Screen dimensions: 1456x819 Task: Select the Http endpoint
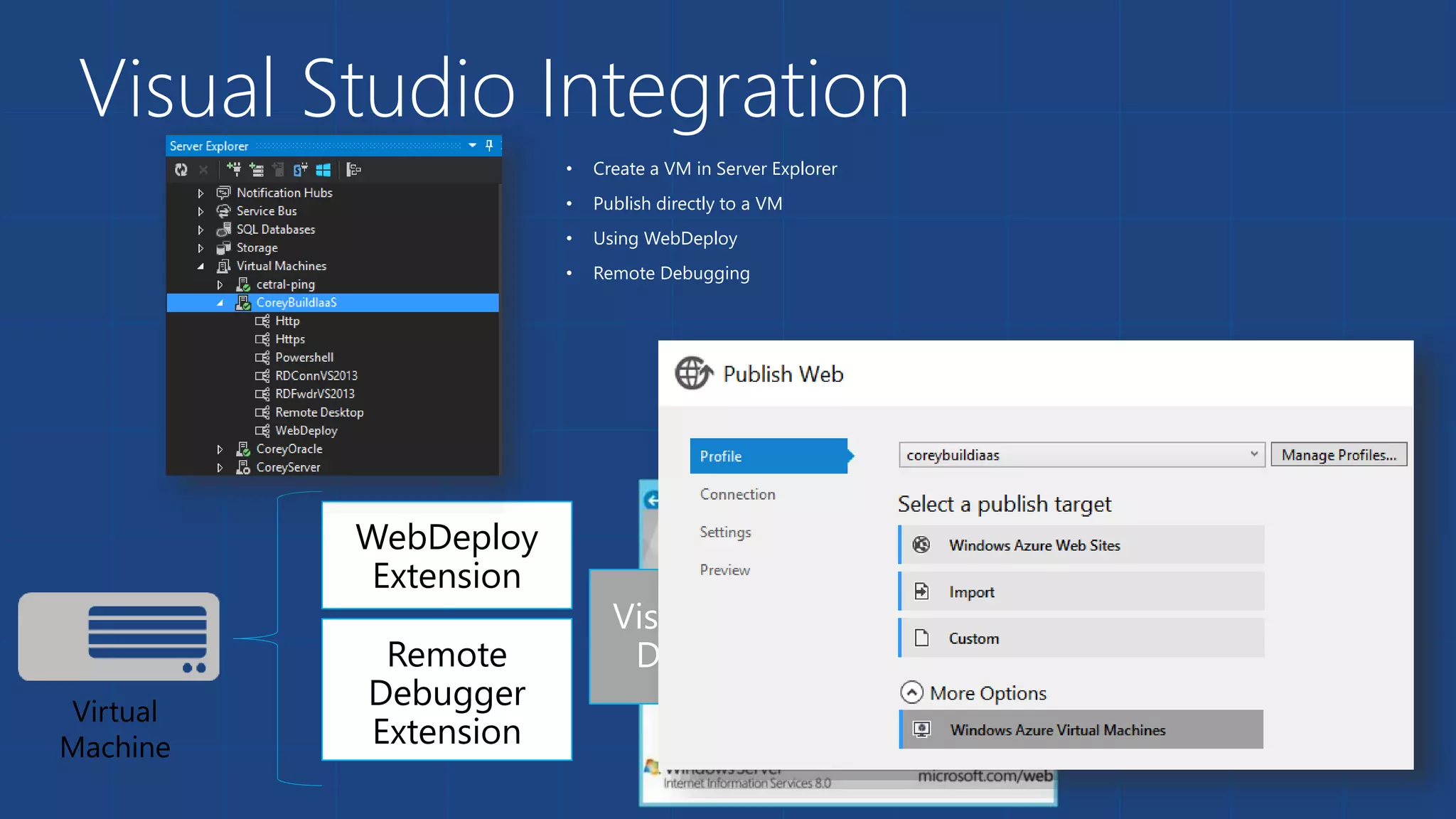pyautogui.click(x=287, y=321)
